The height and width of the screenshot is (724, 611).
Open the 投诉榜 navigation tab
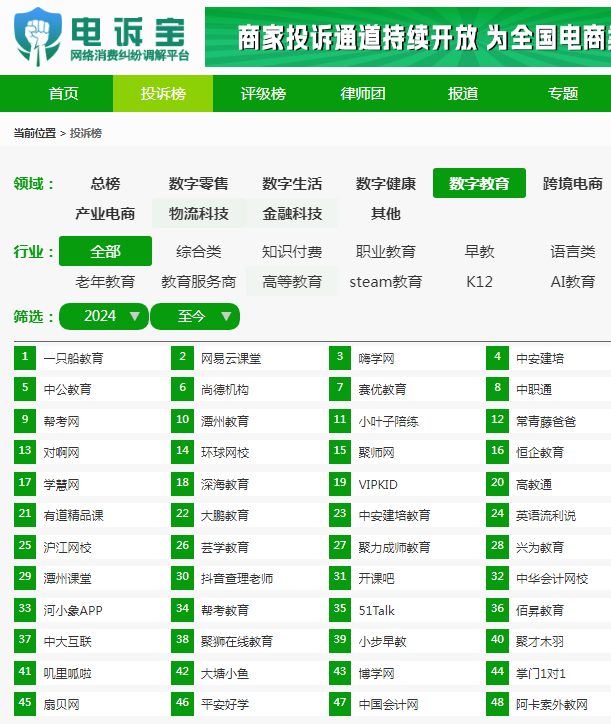[163, 93]
